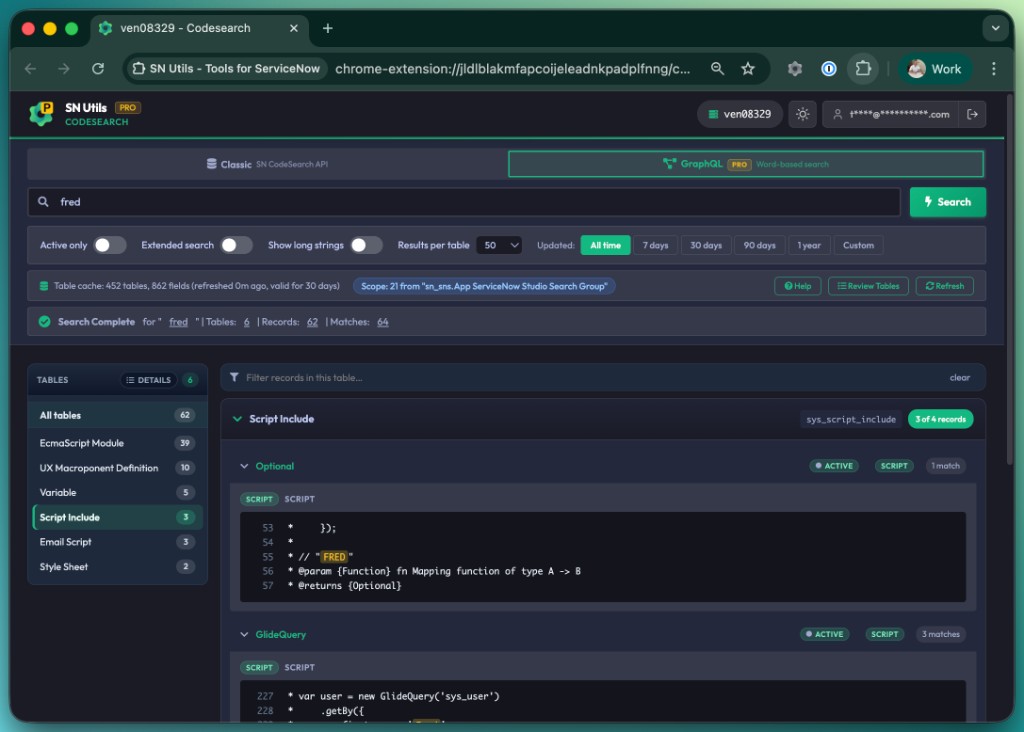Click the zoom magnifier icon in address bar
Viewport: 1024px width, 732px height.
coord(717,69)
